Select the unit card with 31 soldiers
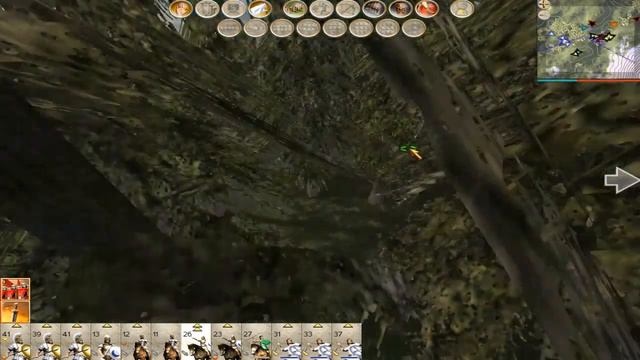Viewport: 640px width, 360px height. coord(287,342)
